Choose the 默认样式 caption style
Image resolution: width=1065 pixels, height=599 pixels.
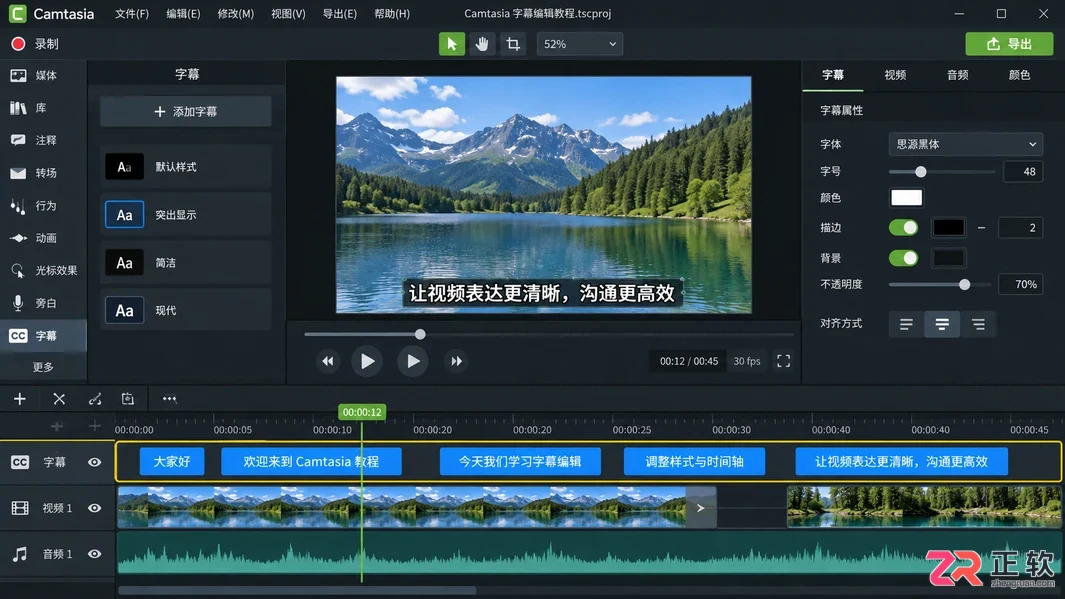pyautogui.click(x=185, y=166)
